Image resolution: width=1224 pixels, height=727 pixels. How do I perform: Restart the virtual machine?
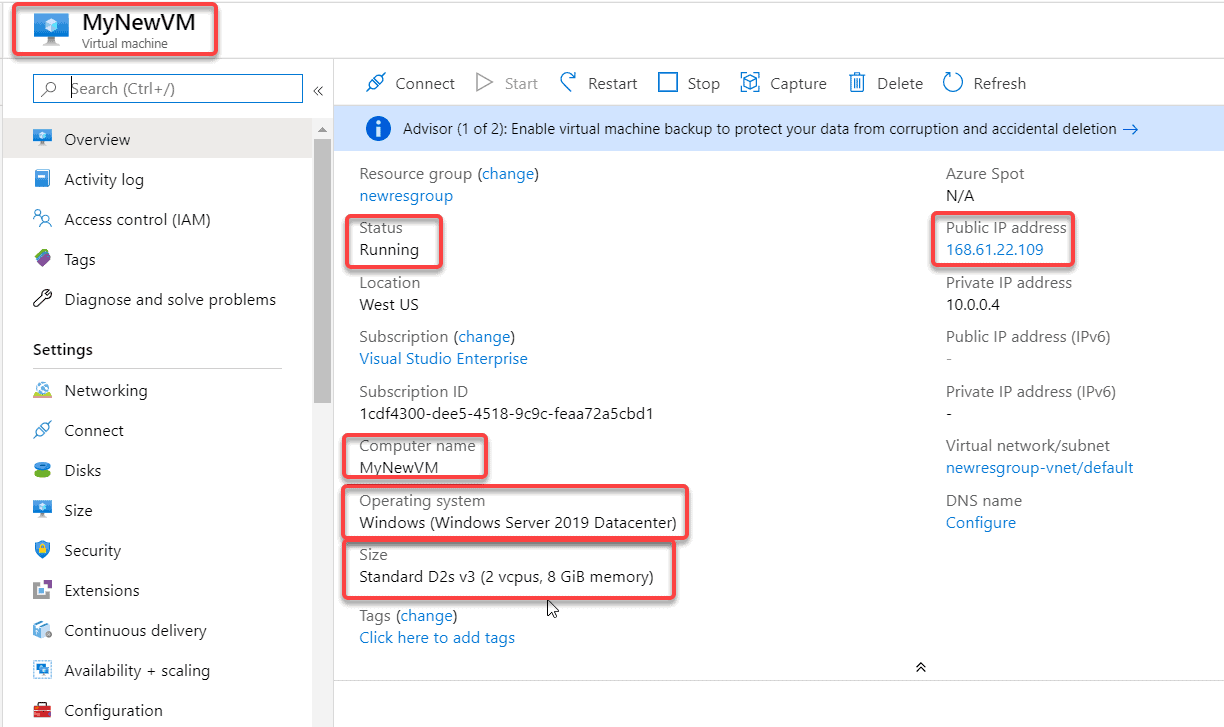tap(598, 83)
